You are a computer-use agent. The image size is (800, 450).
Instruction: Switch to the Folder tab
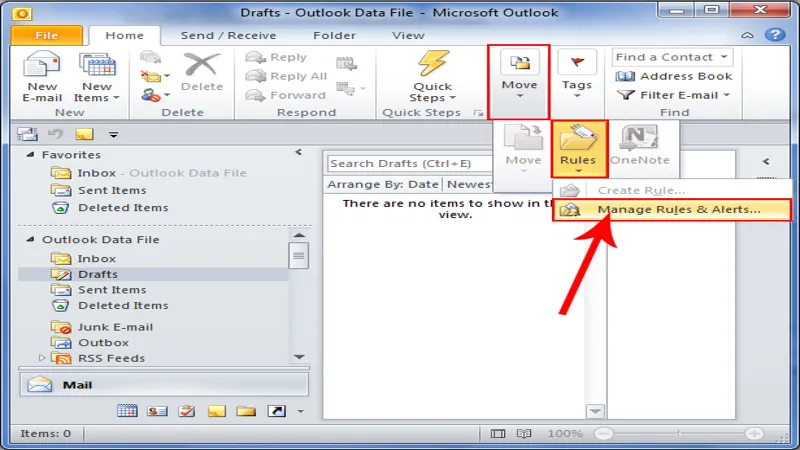click(x=334, y=35)
